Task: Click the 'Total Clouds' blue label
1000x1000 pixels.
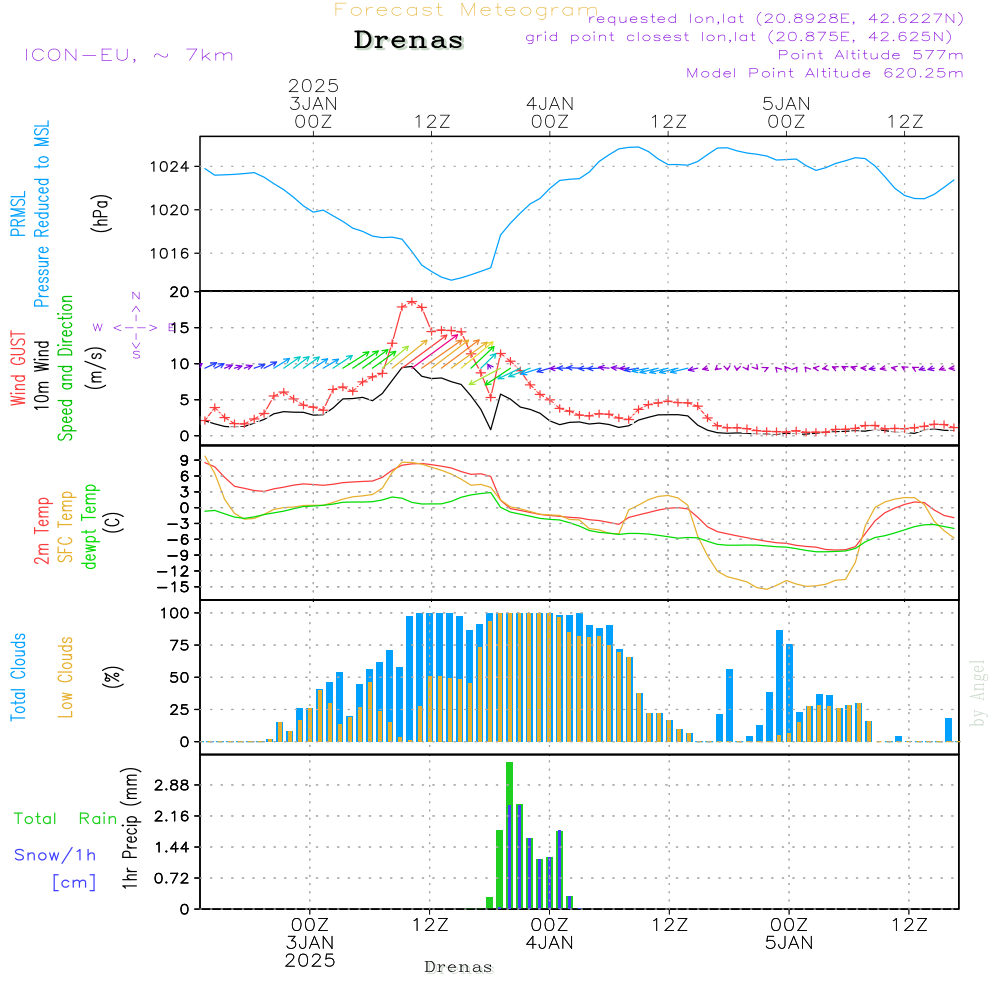Action: (18, 677)
